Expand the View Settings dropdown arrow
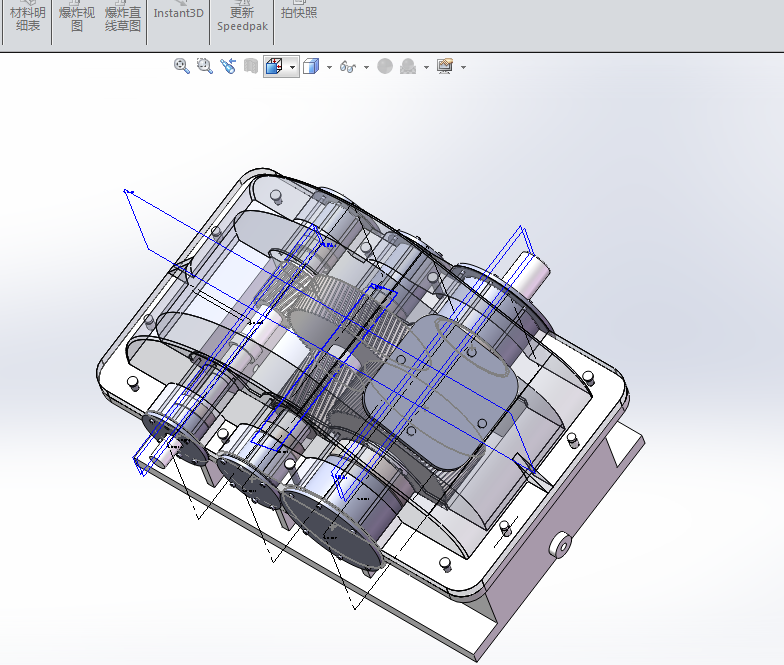Viewport: 784px width, 665px height. [463, 67]
